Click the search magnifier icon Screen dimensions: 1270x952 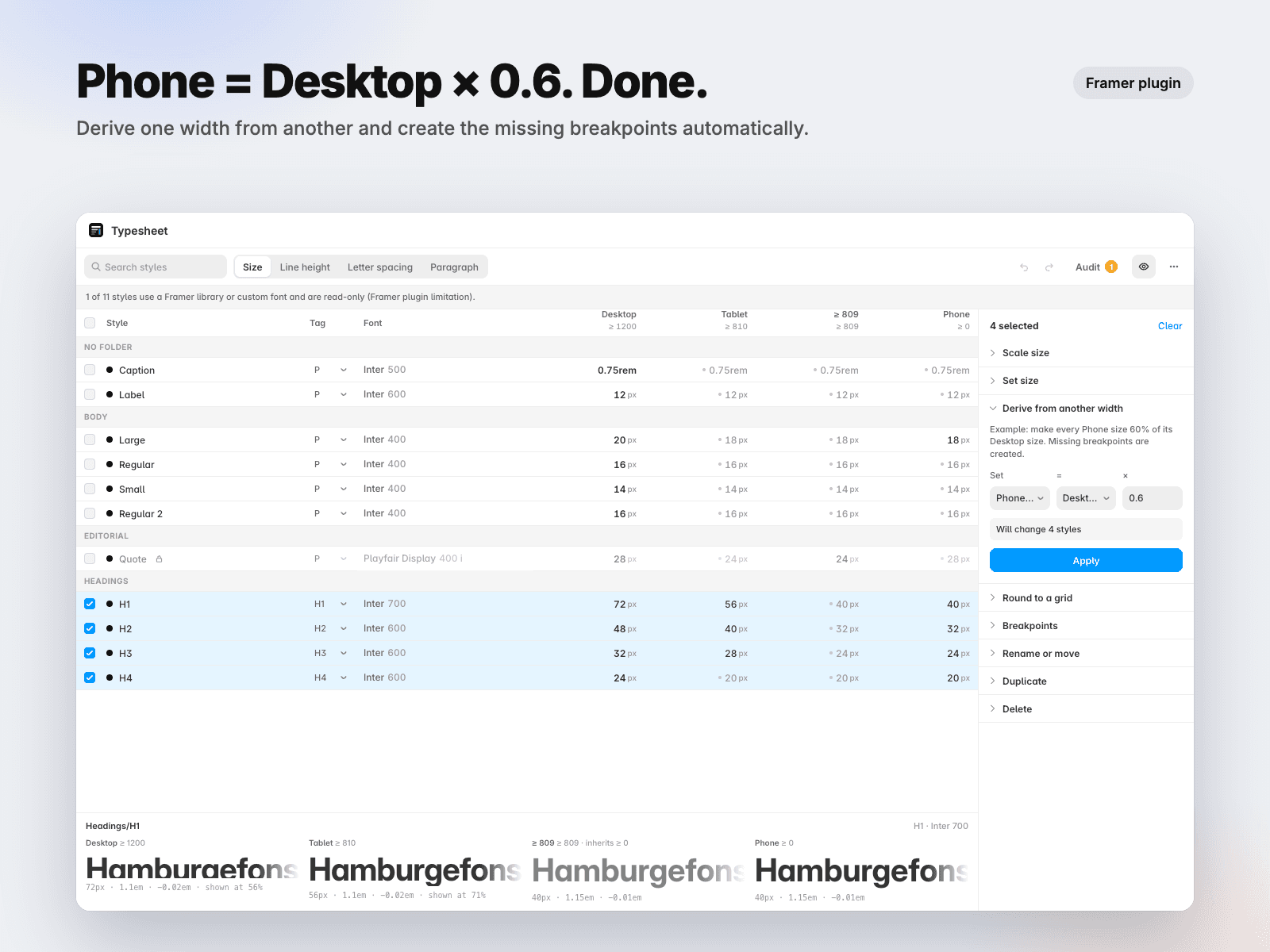pos(96,267)
